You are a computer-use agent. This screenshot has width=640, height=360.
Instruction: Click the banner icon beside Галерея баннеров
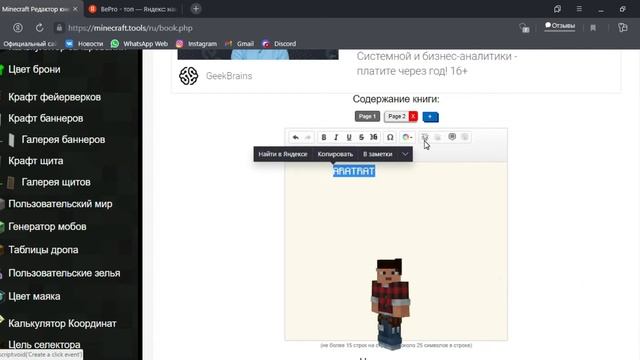[11, 140]
